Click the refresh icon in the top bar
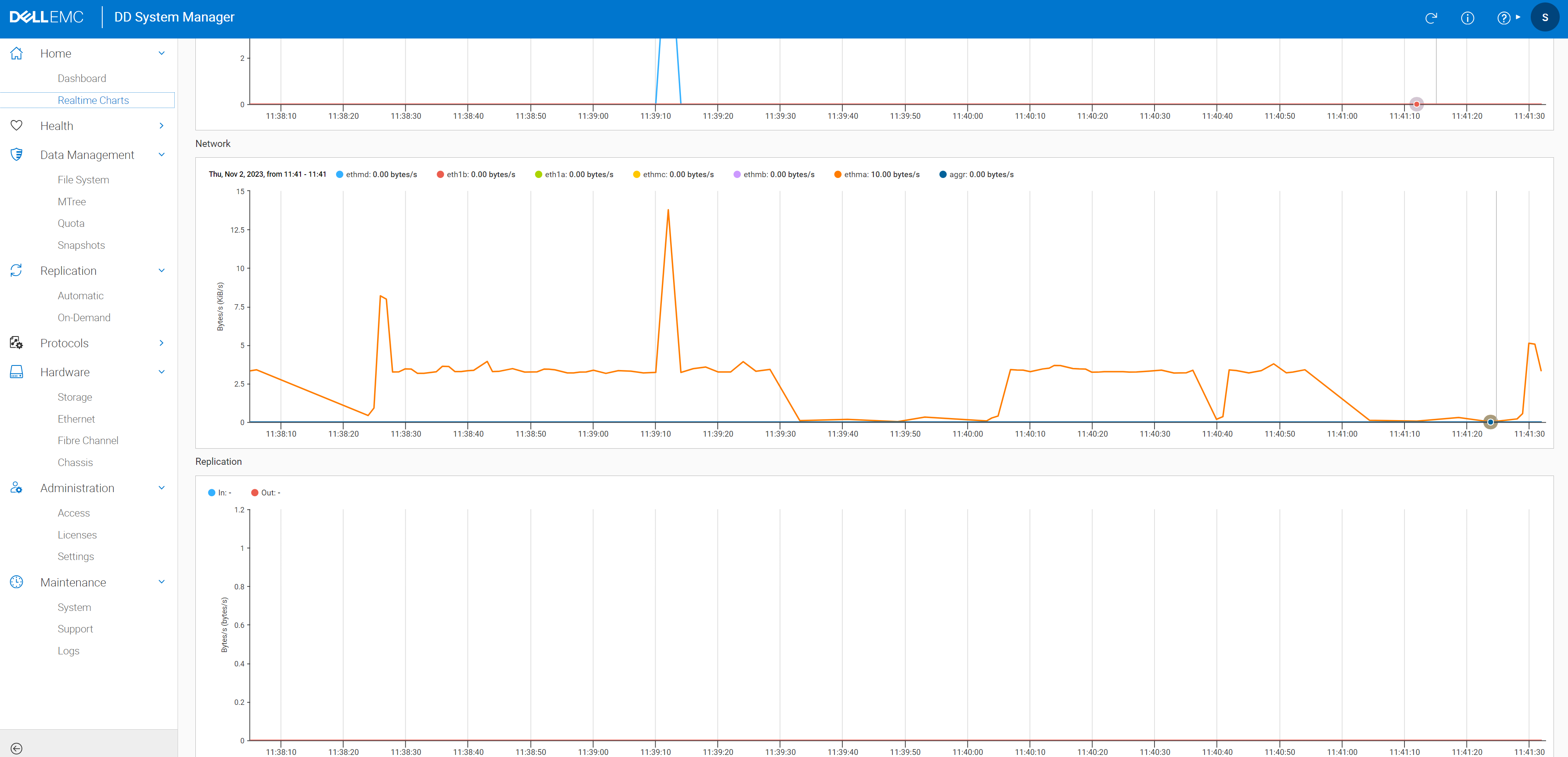1568x757 pixels. pos(1432,18)
